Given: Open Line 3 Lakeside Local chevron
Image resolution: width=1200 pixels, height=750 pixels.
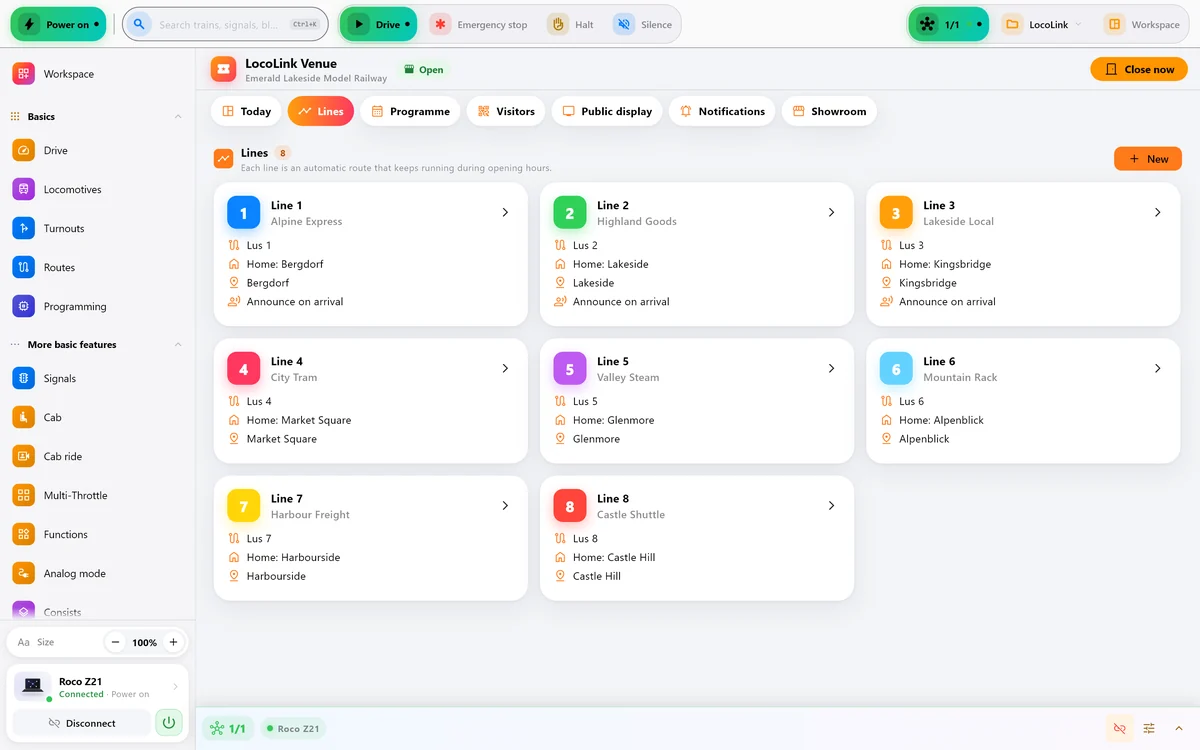Looking at the screenshot, I should coord(1157,212).
